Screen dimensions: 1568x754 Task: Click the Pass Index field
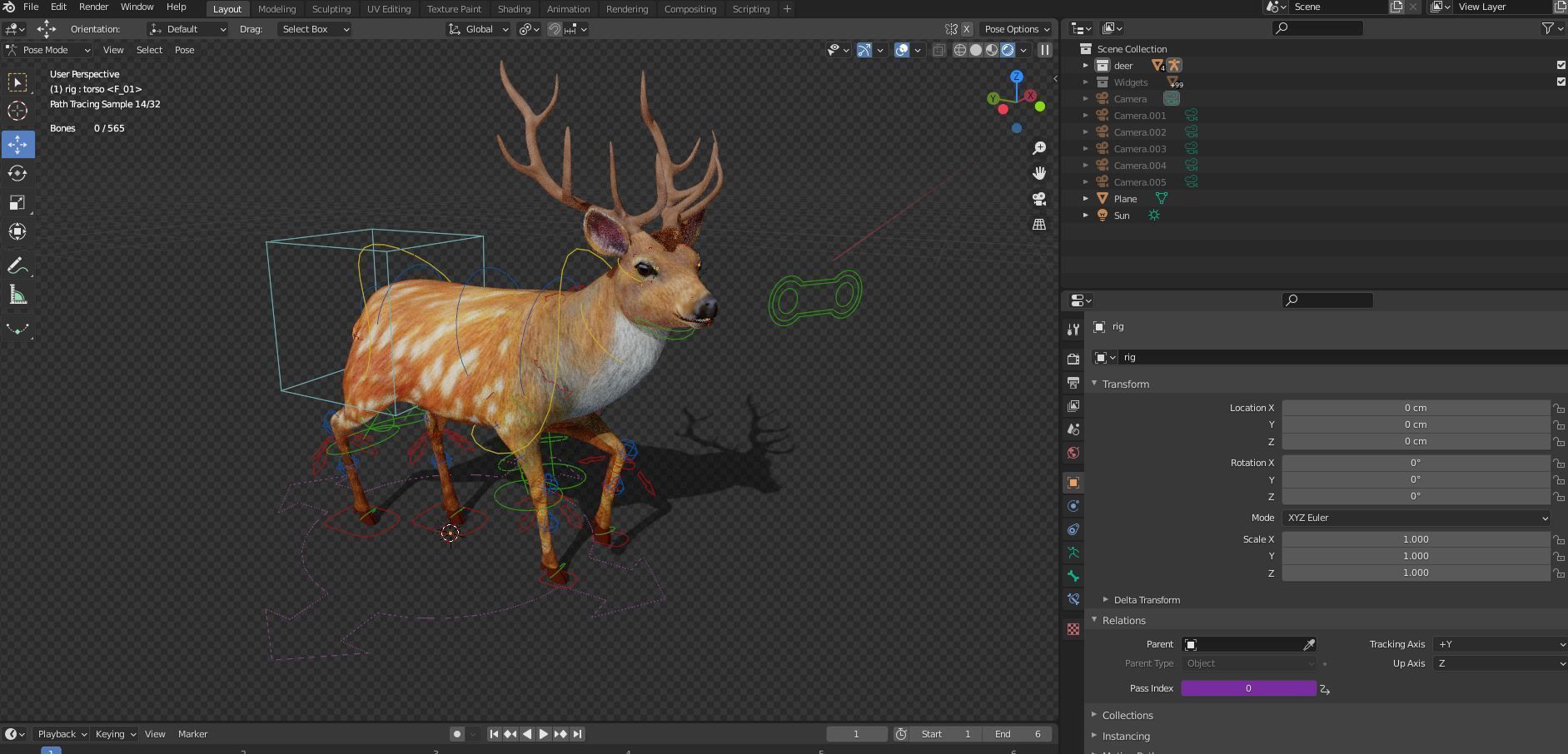1248,688
